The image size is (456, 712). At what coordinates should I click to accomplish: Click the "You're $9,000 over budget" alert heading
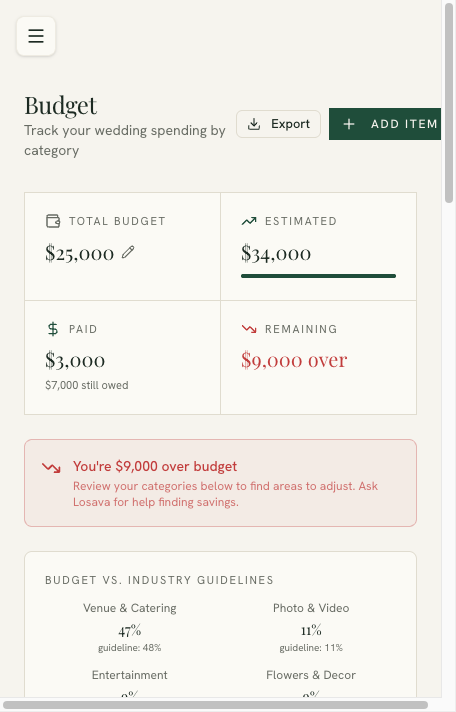[155, 466]
